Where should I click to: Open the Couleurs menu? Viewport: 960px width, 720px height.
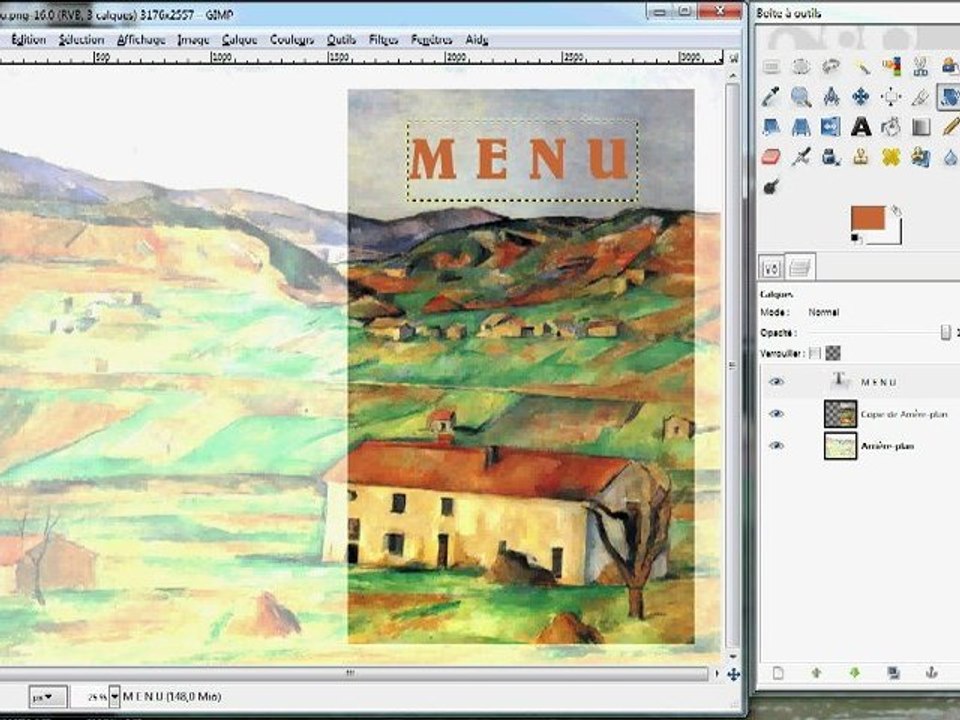click(x=292, y=40)
